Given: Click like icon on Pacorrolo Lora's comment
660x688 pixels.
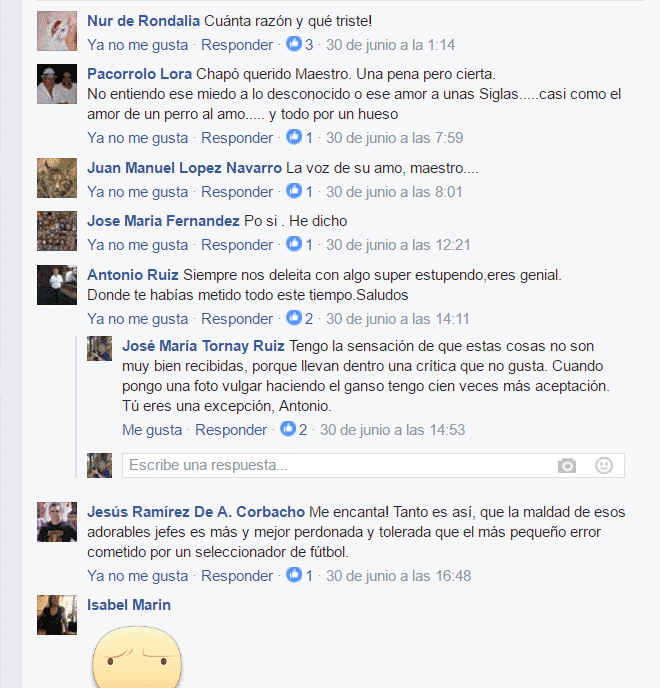Looking at the screenshot, I should 294,137.
